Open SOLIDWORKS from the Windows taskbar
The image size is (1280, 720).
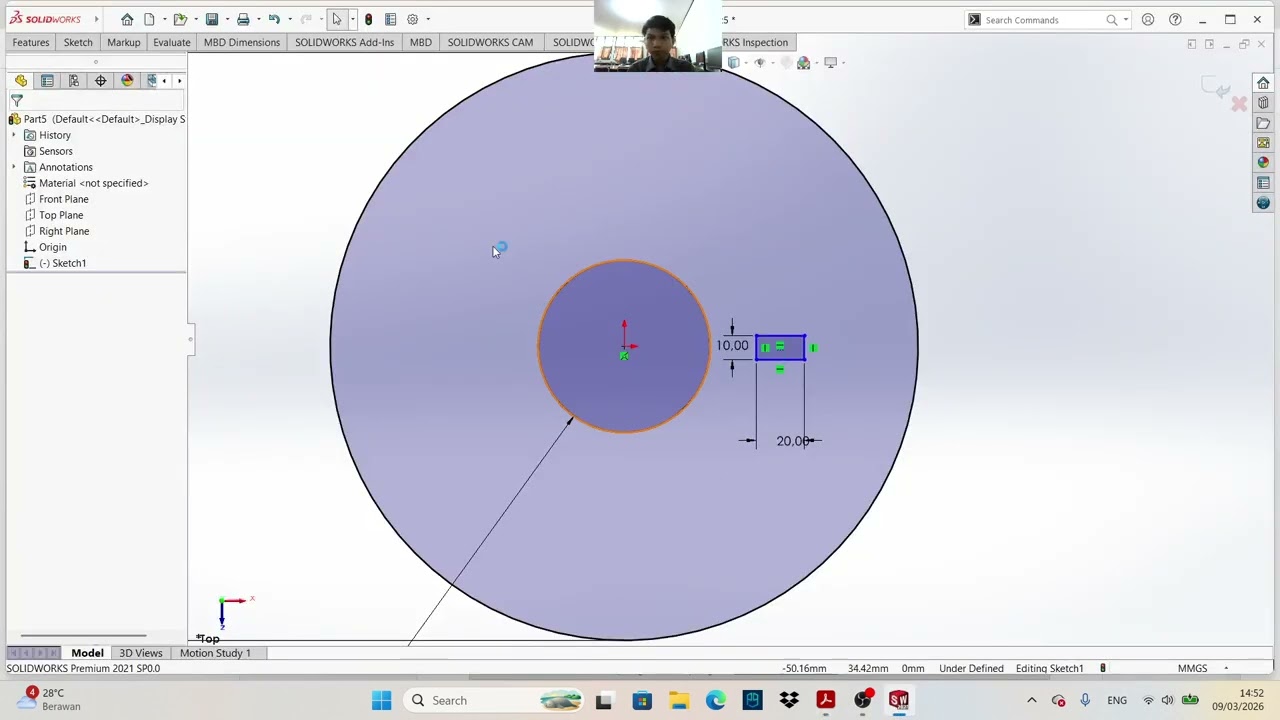tap(899, 700)
